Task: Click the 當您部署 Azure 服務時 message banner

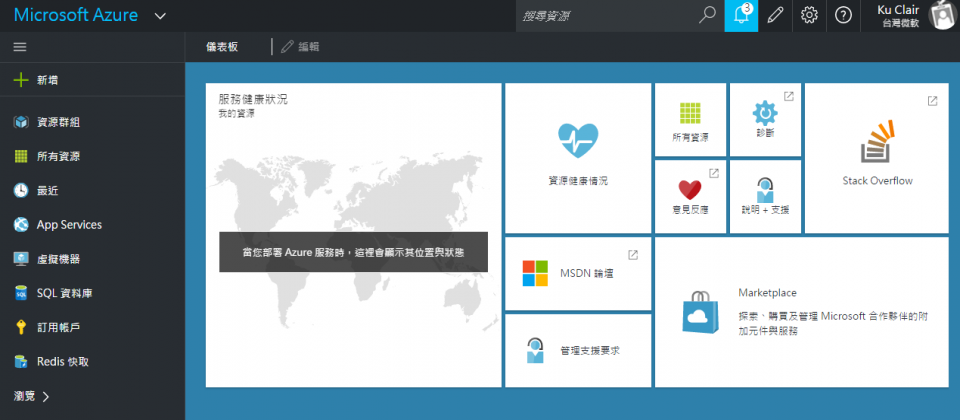Action: (353, 252)
